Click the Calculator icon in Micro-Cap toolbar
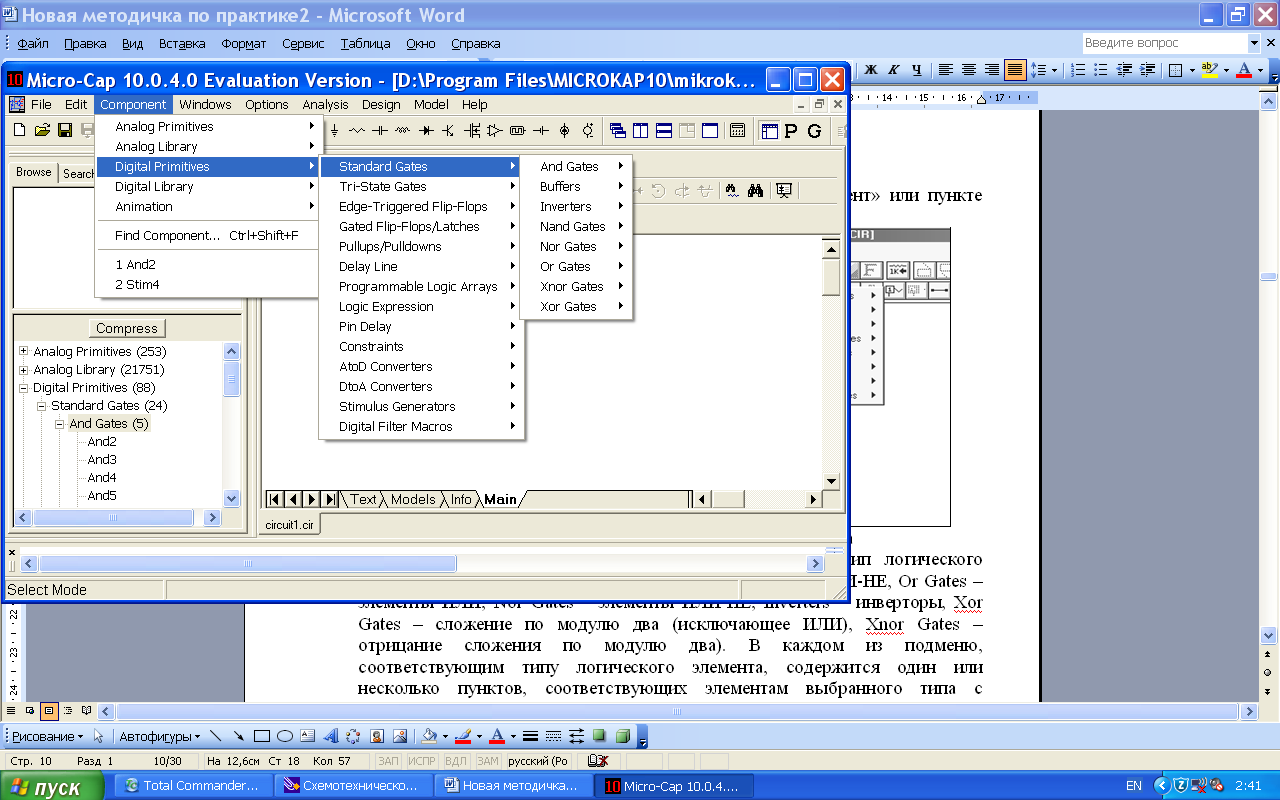 [x=737, y=130]
